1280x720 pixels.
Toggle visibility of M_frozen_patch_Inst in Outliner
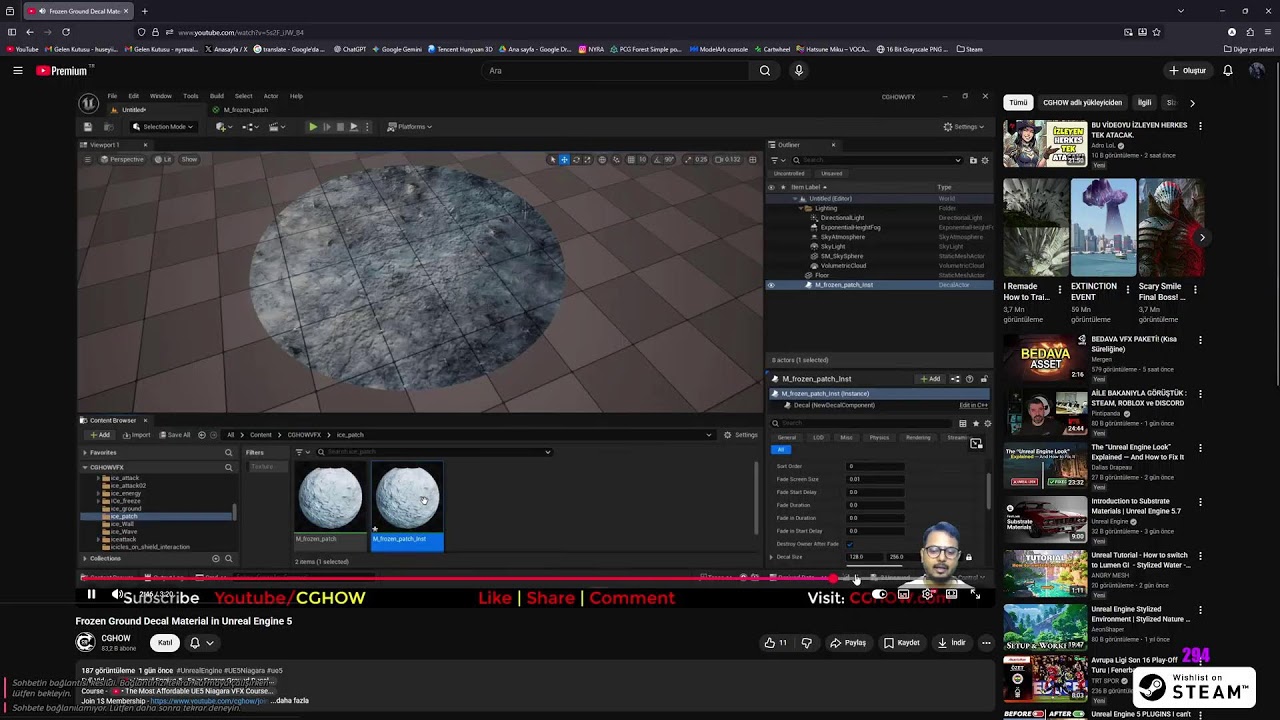pos(771,285)
